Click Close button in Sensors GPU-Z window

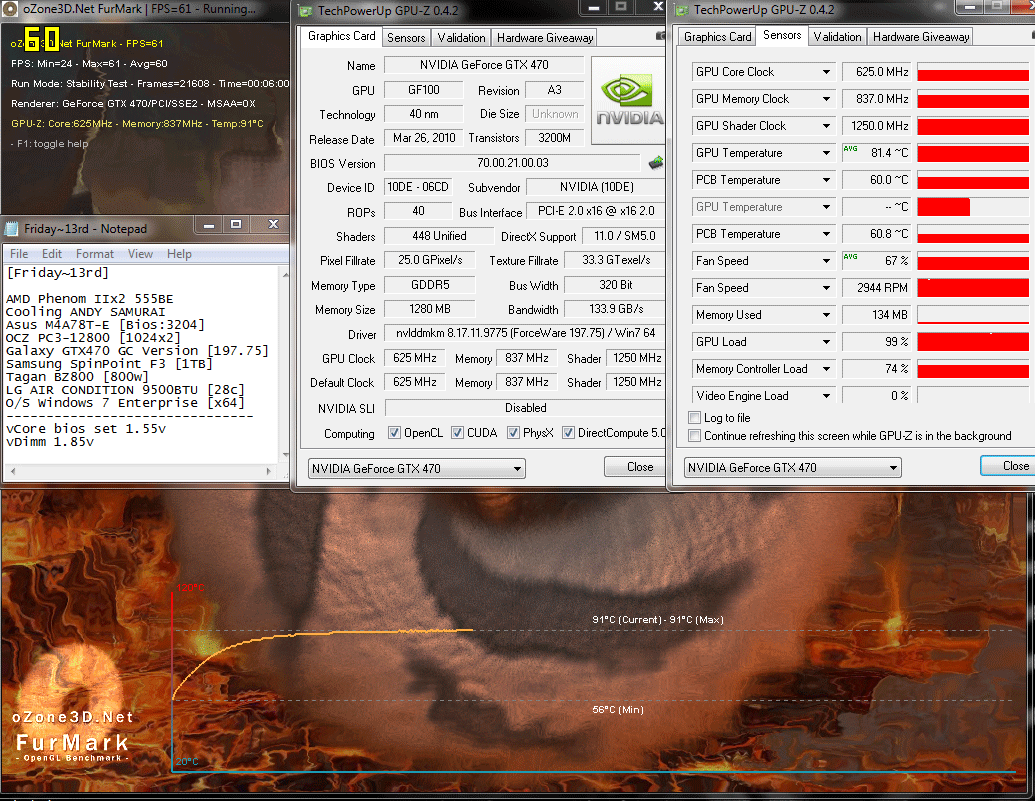click(1010, 466)
